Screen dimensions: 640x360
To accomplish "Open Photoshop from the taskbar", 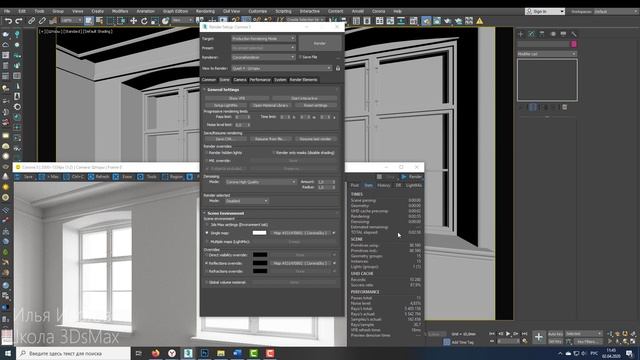I will (x=204, y=353).
